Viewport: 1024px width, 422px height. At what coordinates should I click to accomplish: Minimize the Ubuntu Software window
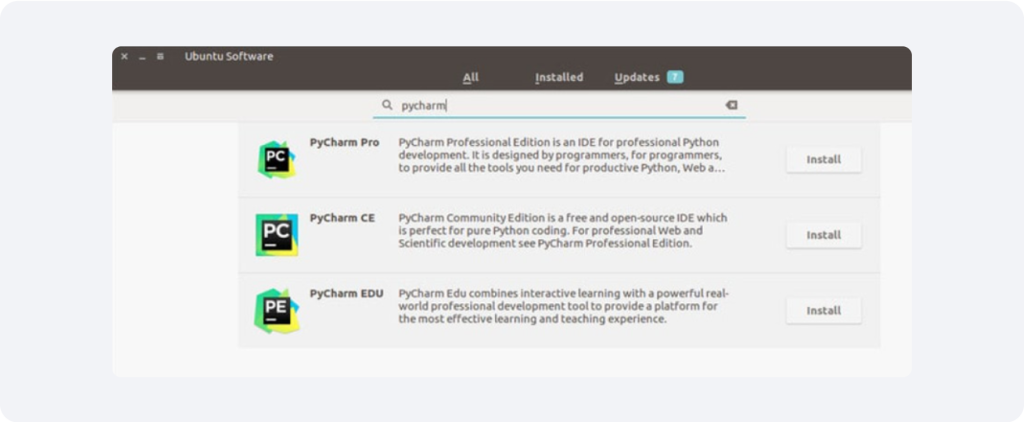[142, 57]
